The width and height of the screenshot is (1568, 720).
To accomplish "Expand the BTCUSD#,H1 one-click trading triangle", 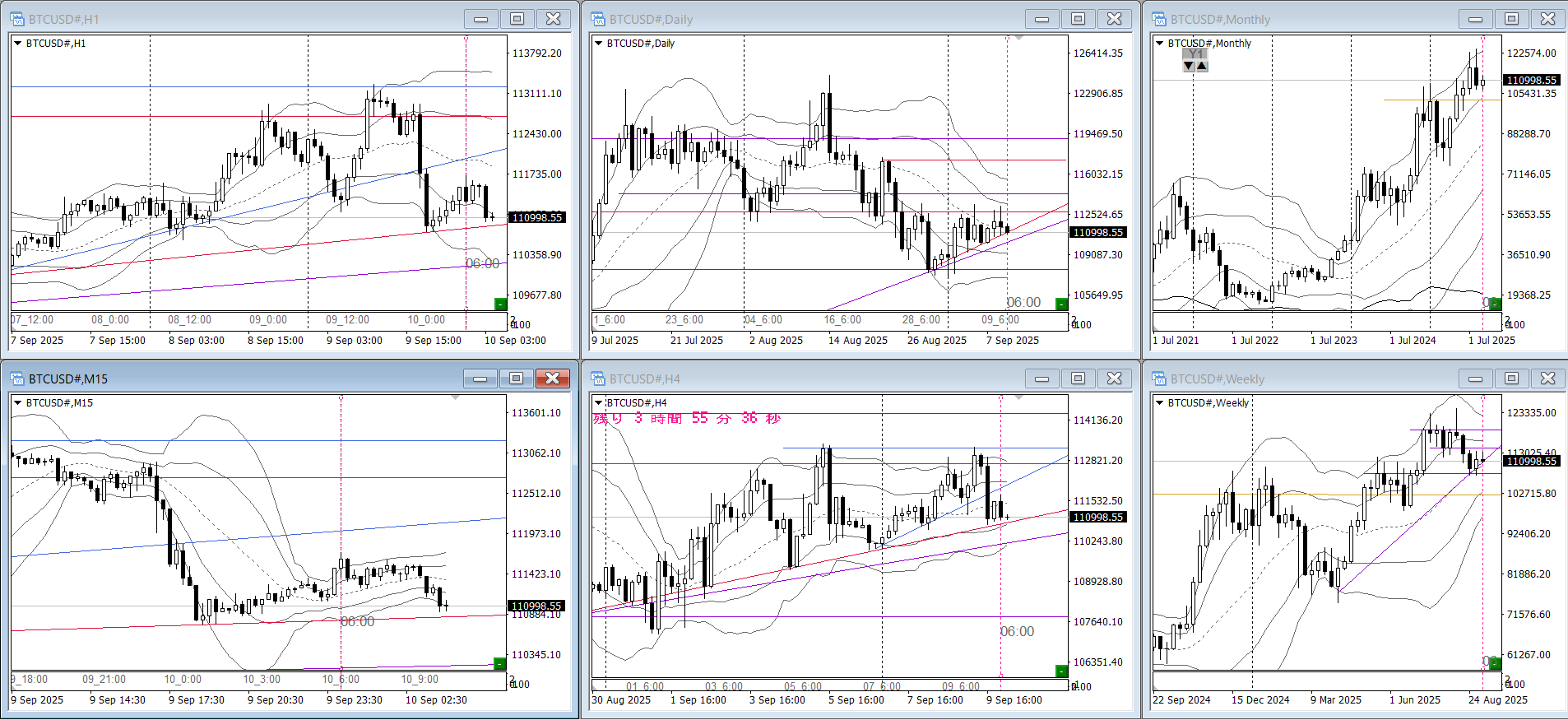I will tap(17, 44).
